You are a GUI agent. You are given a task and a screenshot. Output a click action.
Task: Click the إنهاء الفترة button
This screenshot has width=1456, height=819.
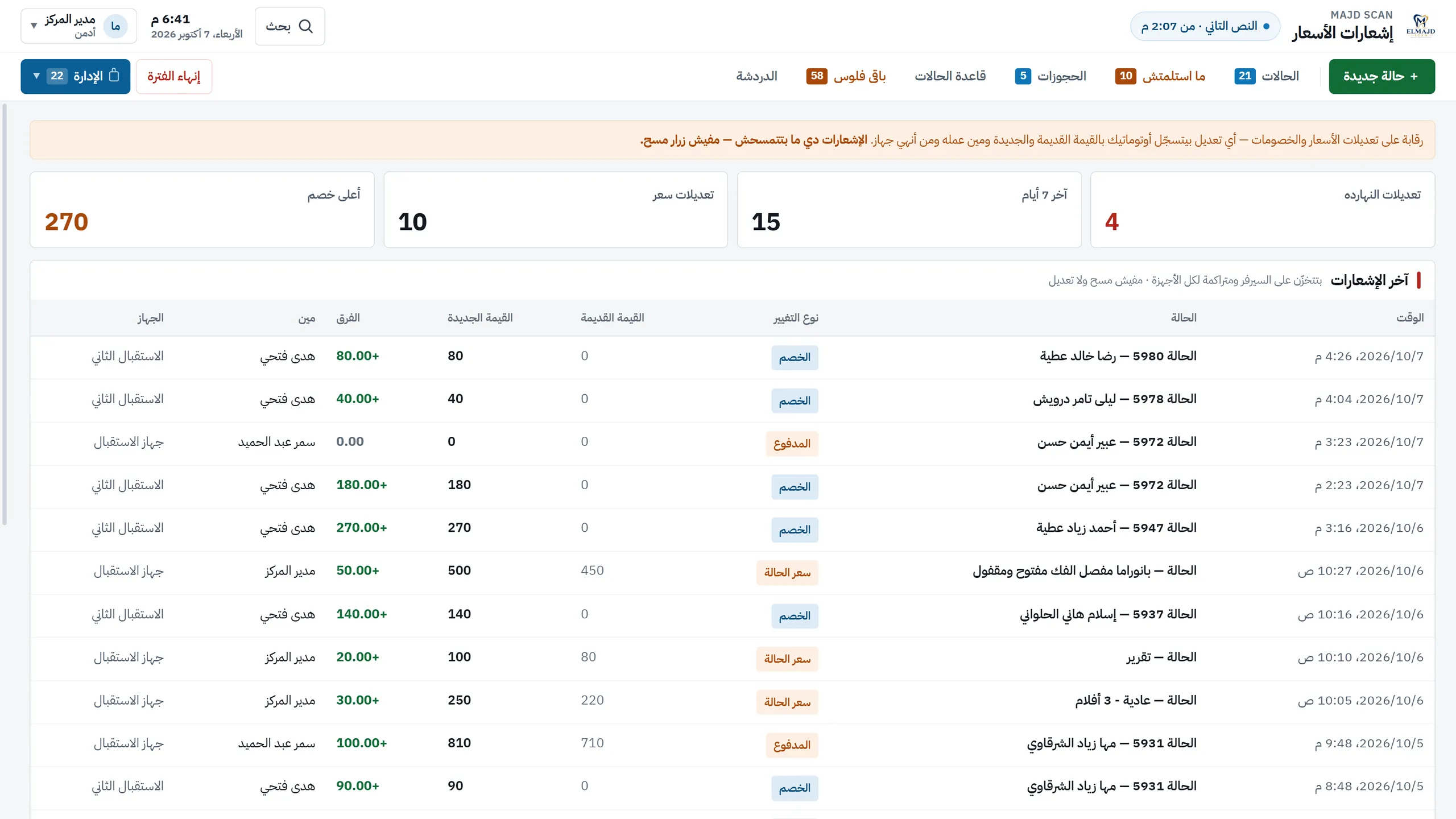tap(174, 76)
